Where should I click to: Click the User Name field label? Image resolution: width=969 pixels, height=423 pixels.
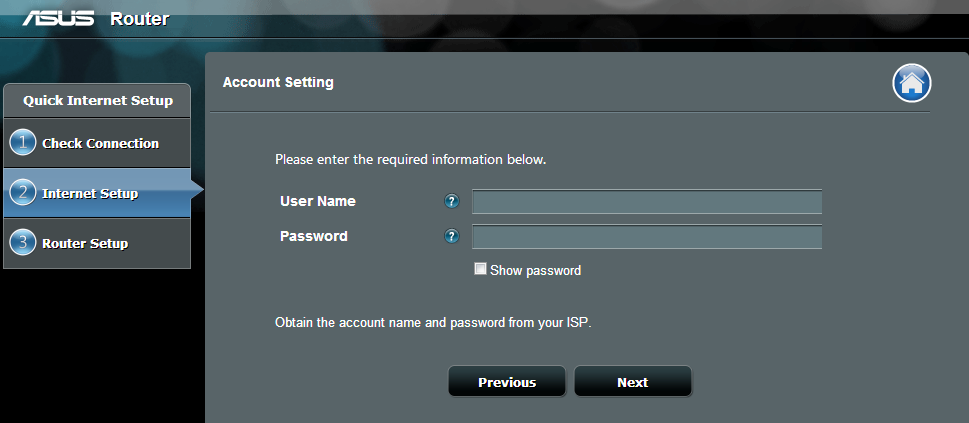click(x=318, y=201)
